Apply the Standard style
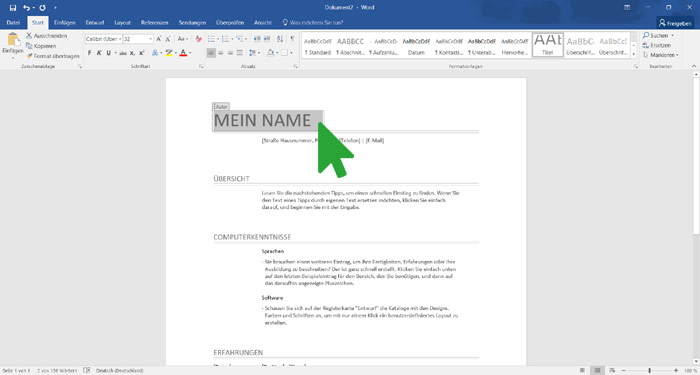This screenshot has height=375, width=700. [x=318, y=45]
